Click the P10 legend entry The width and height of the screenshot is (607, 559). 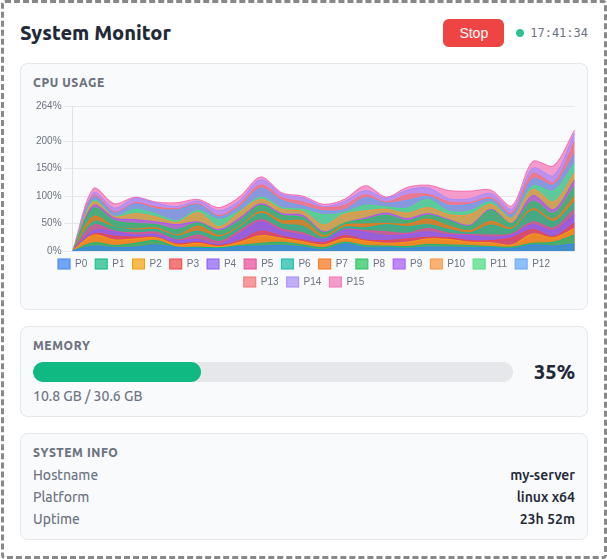point(448,263)
